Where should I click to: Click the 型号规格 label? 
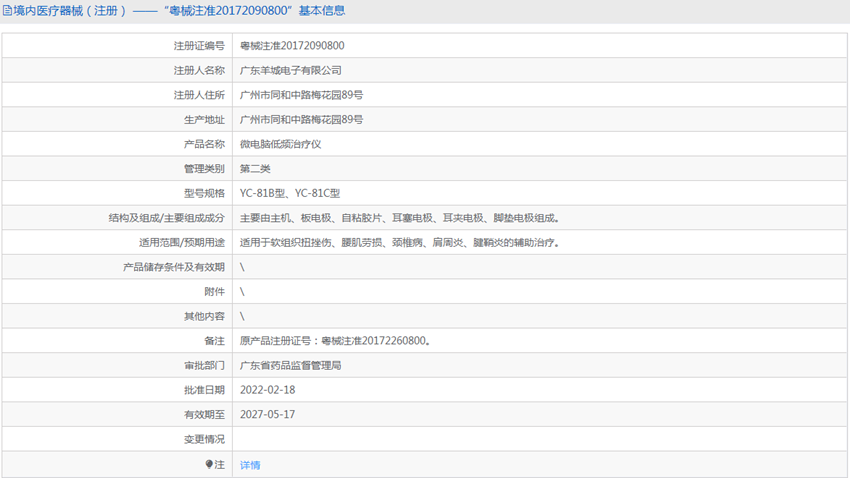point(204,193)
